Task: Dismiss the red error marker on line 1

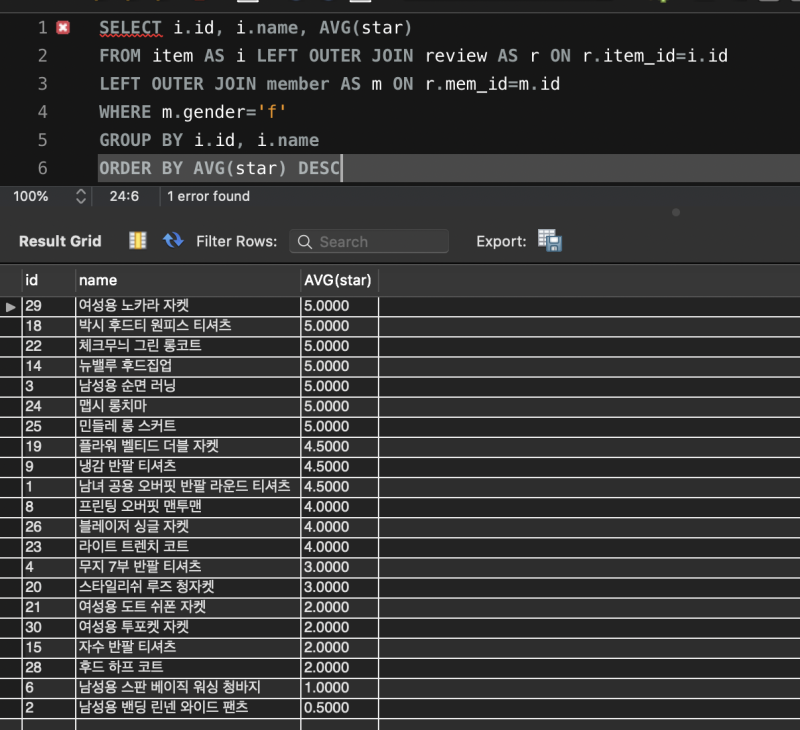Action: (x=62, y=27)
